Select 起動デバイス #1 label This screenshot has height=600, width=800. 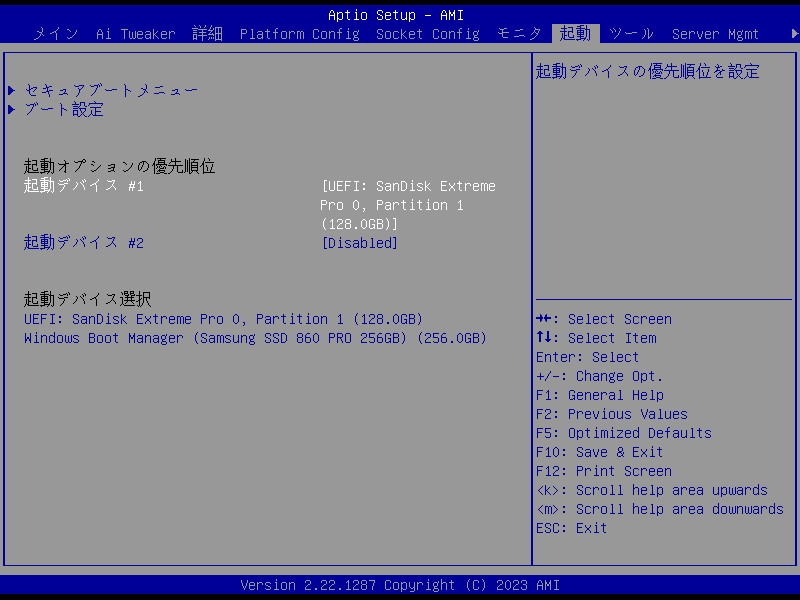pyautogui.click(x=84, y=185)
